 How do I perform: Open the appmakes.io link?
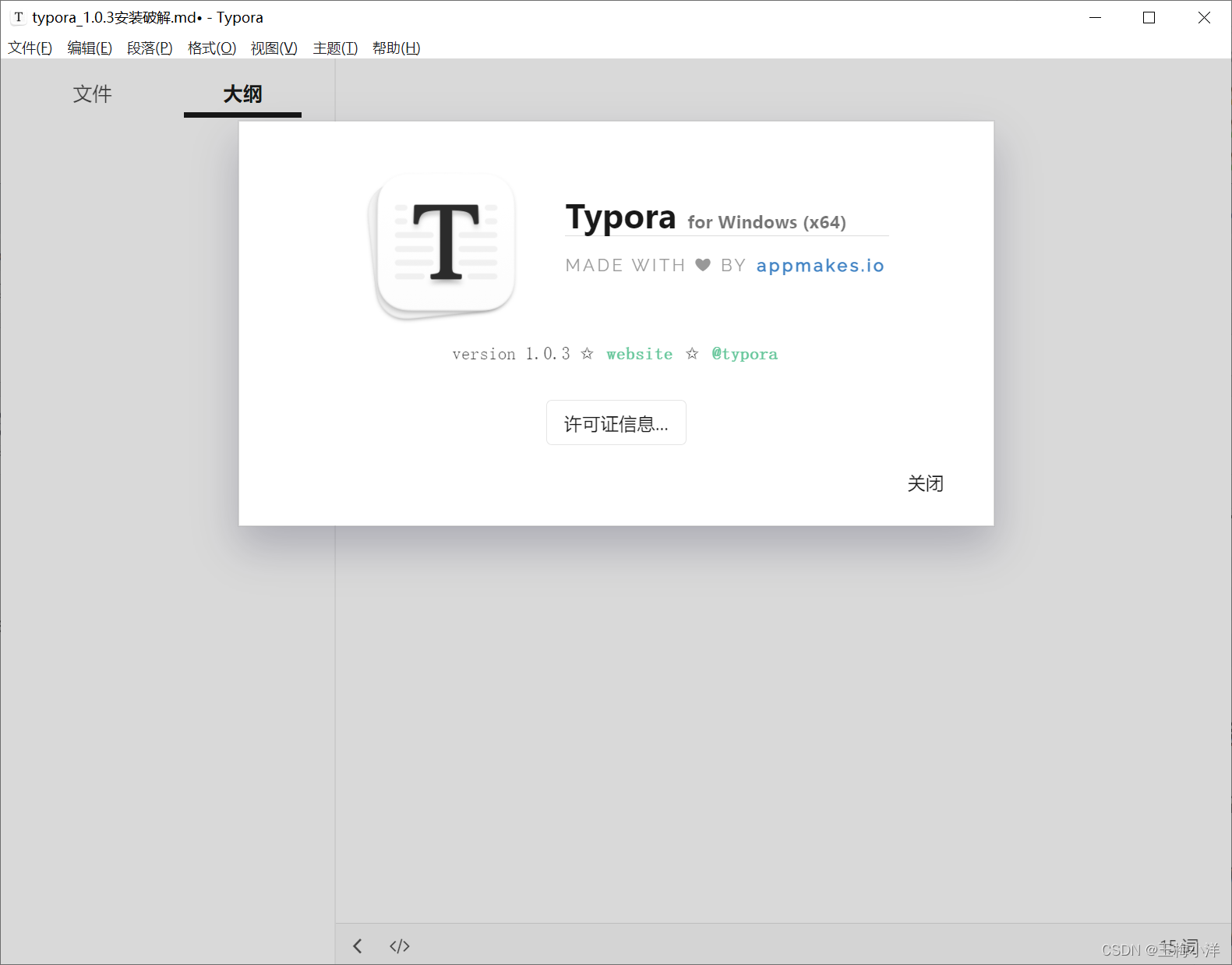click(821, 266)
